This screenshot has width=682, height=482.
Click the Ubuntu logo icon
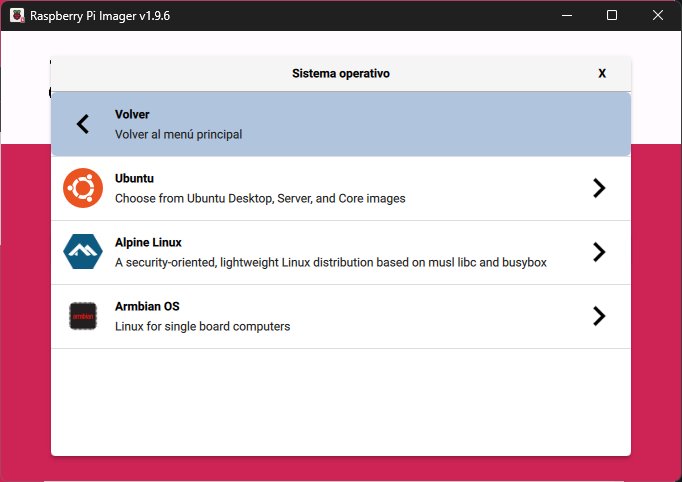83,188
